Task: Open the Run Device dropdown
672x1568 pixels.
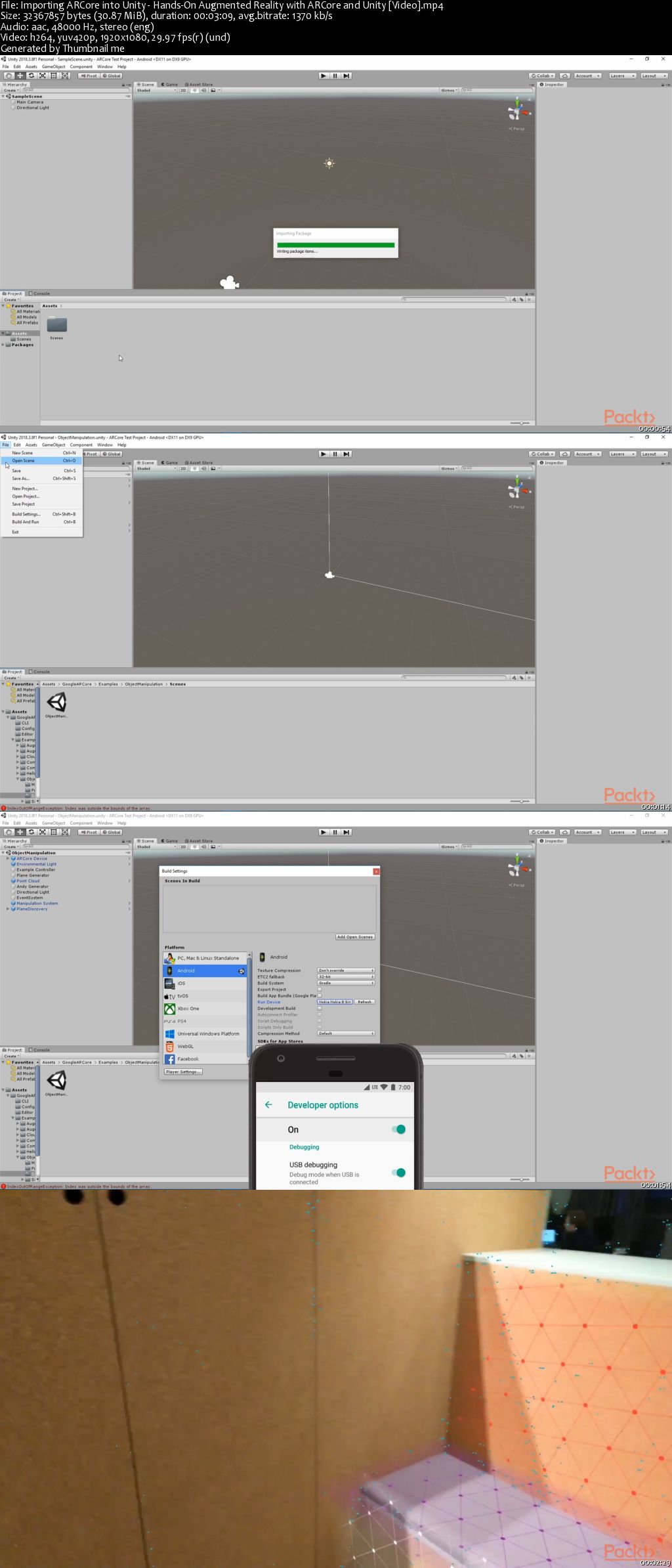Action: [335, 1002]
